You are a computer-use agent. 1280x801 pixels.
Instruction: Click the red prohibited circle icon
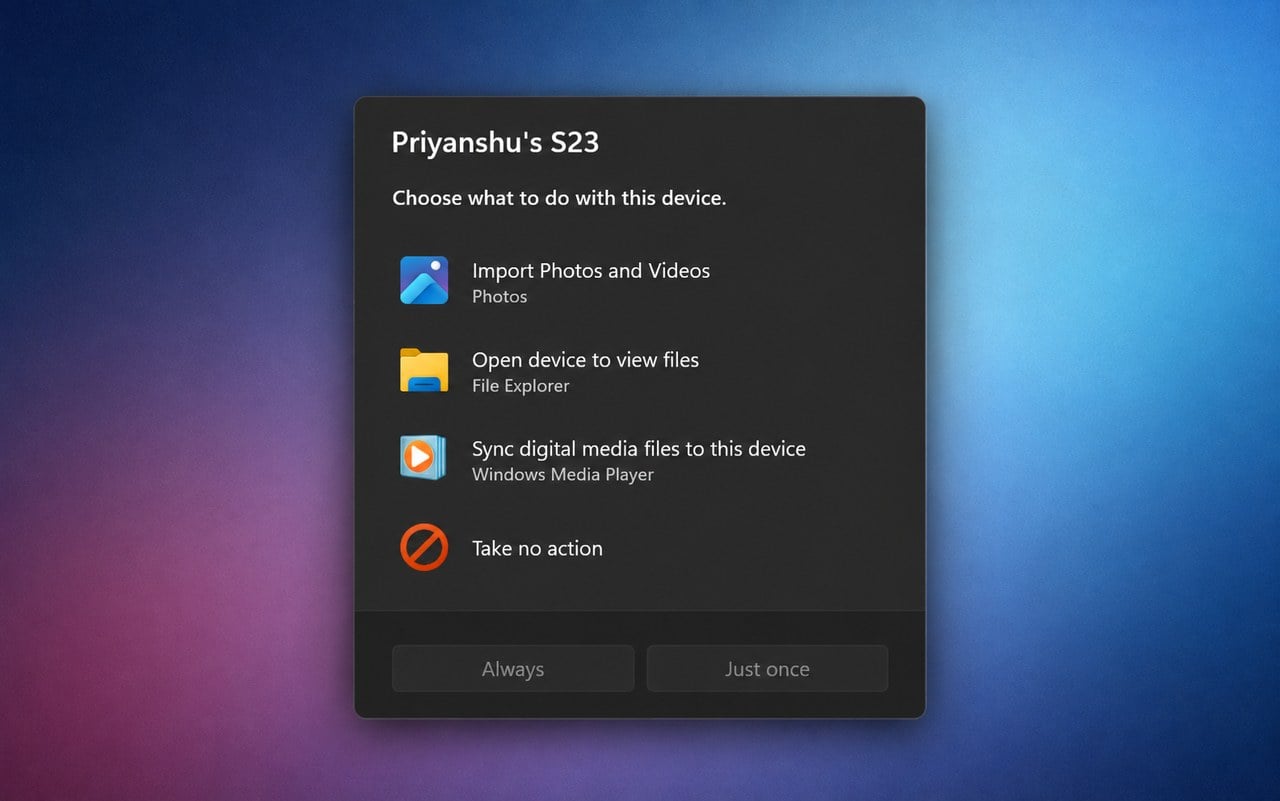tap(424, 548)
